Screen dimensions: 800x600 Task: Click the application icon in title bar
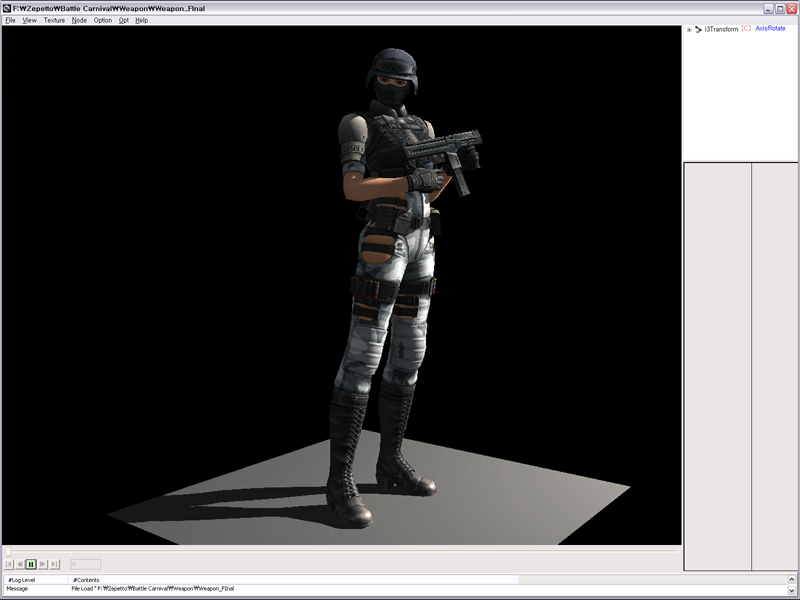(7, 8)
